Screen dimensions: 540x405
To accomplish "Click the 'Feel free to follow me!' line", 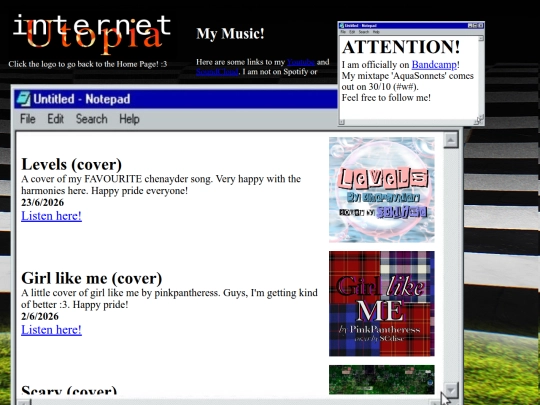I will click(386, 97).
